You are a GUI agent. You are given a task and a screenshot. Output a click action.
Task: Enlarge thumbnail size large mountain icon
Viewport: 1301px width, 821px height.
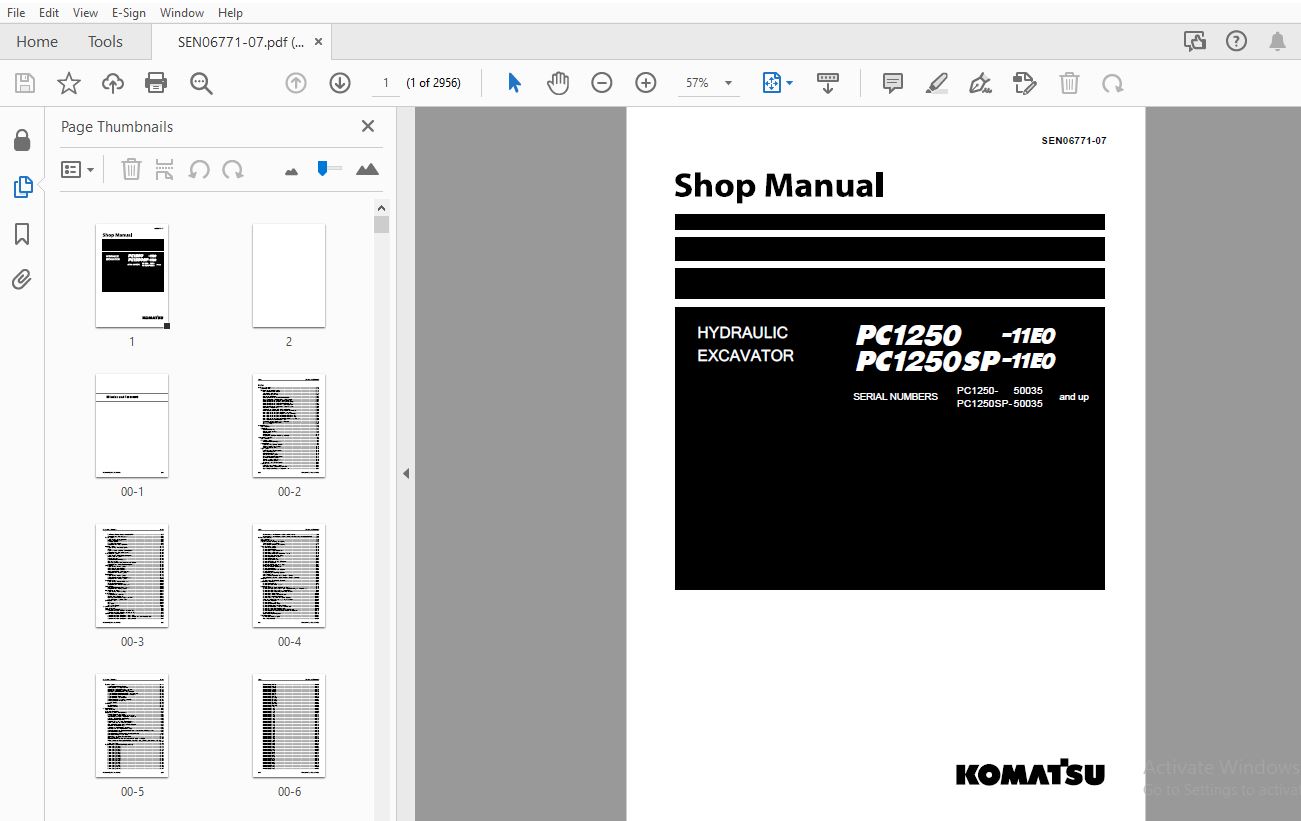(x=367, y=169)
